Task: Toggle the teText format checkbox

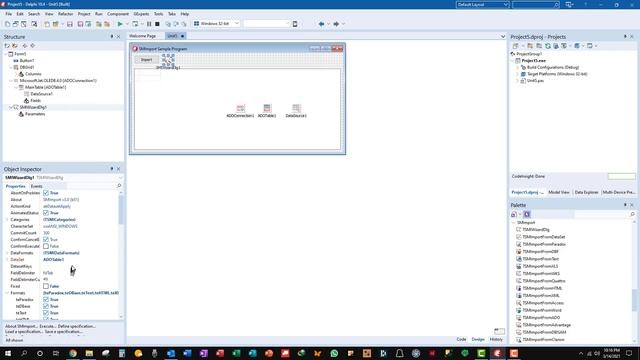Action: coord(46,313)
